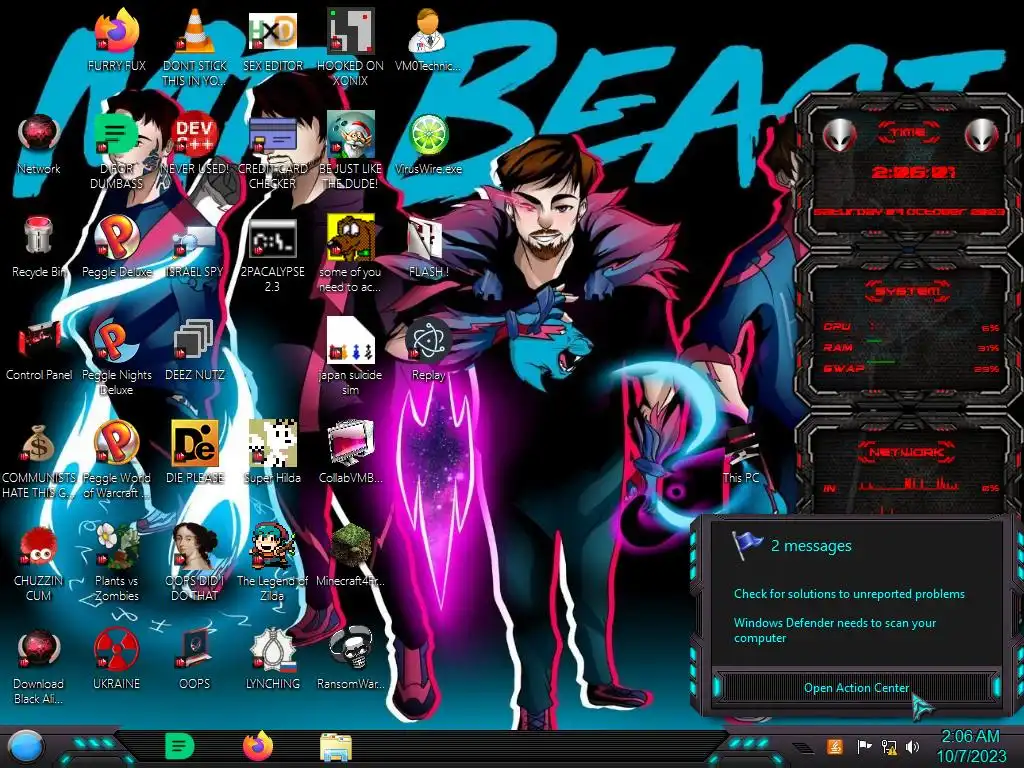
Task: Open Control Panel desktop icon
Action: pyautogui.click(x=39, y=340)
